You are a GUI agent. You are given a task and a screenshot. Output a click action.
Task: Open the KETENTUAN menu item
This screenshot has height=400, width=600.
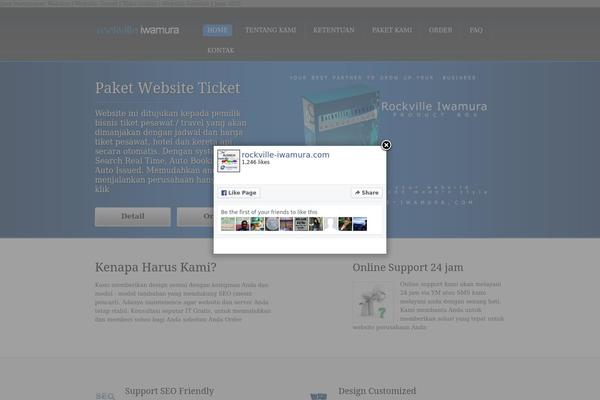point(334,30)
